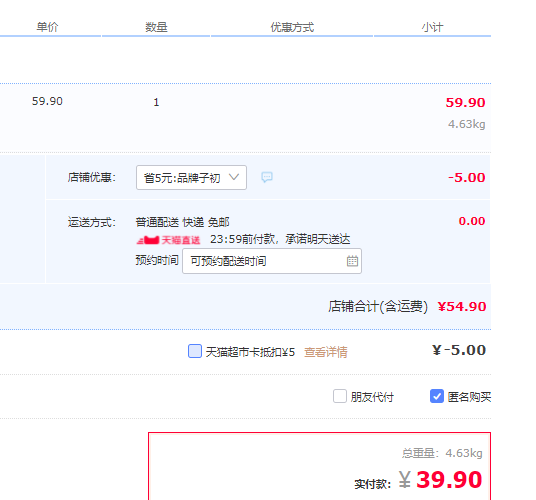Uncheck the 匿名购买 checkbox
Viewport: 536px width, 500px height.
click(x=437, y=396)
